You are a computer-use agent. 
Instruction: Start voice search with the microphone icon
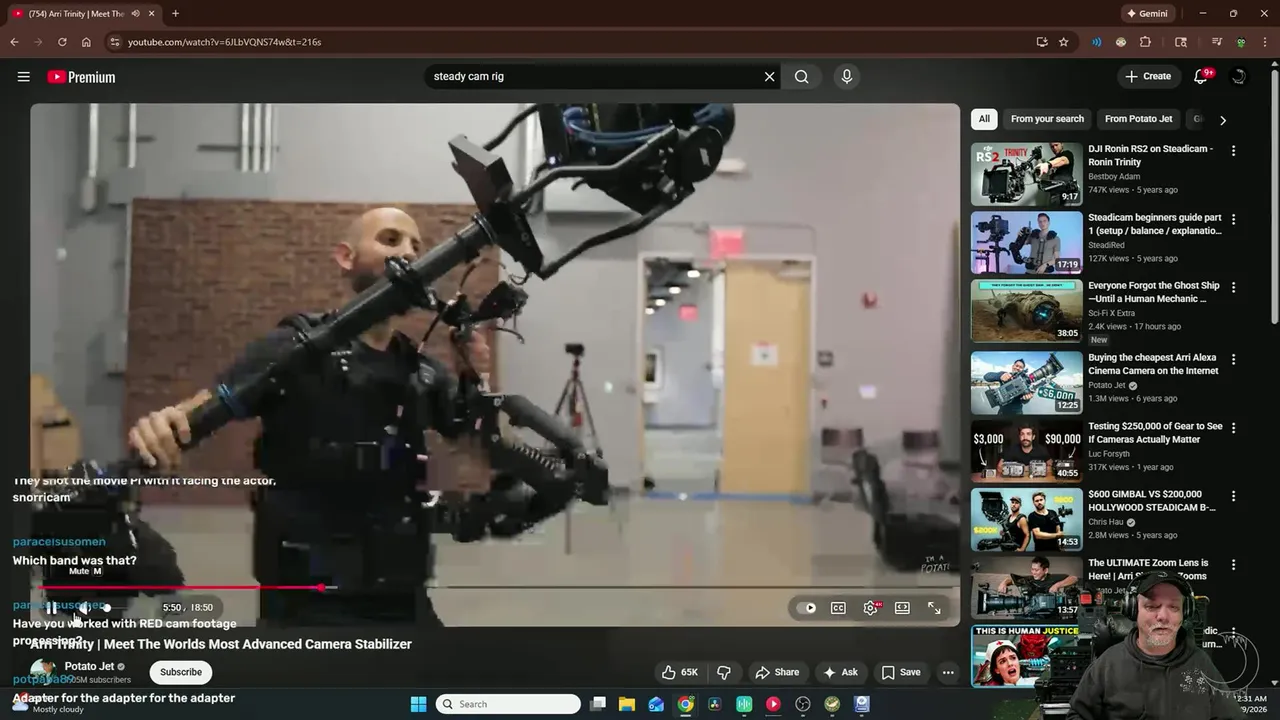(x=847, y=76)
